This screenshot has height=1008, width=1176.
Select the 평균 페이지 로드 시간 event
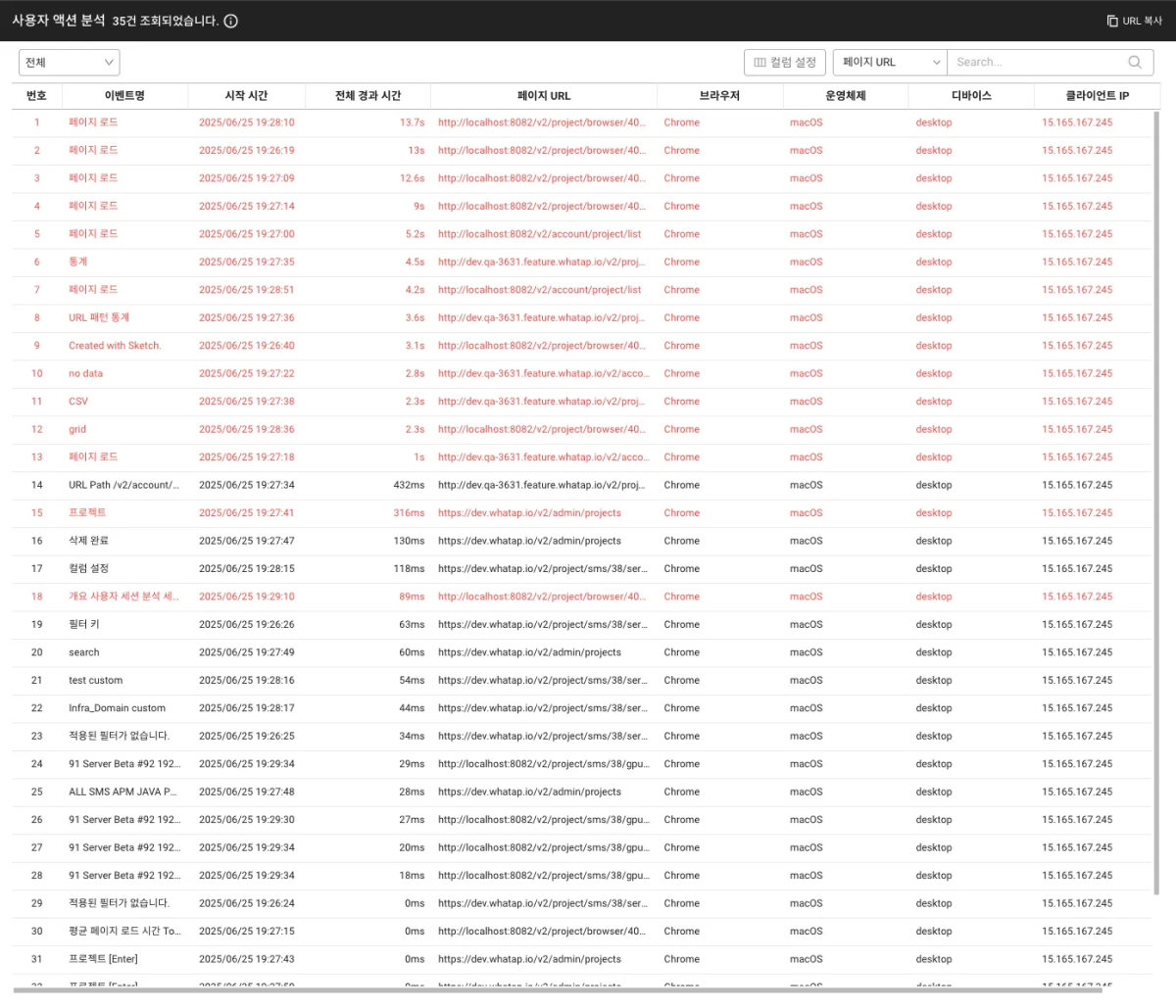point(124,932)
